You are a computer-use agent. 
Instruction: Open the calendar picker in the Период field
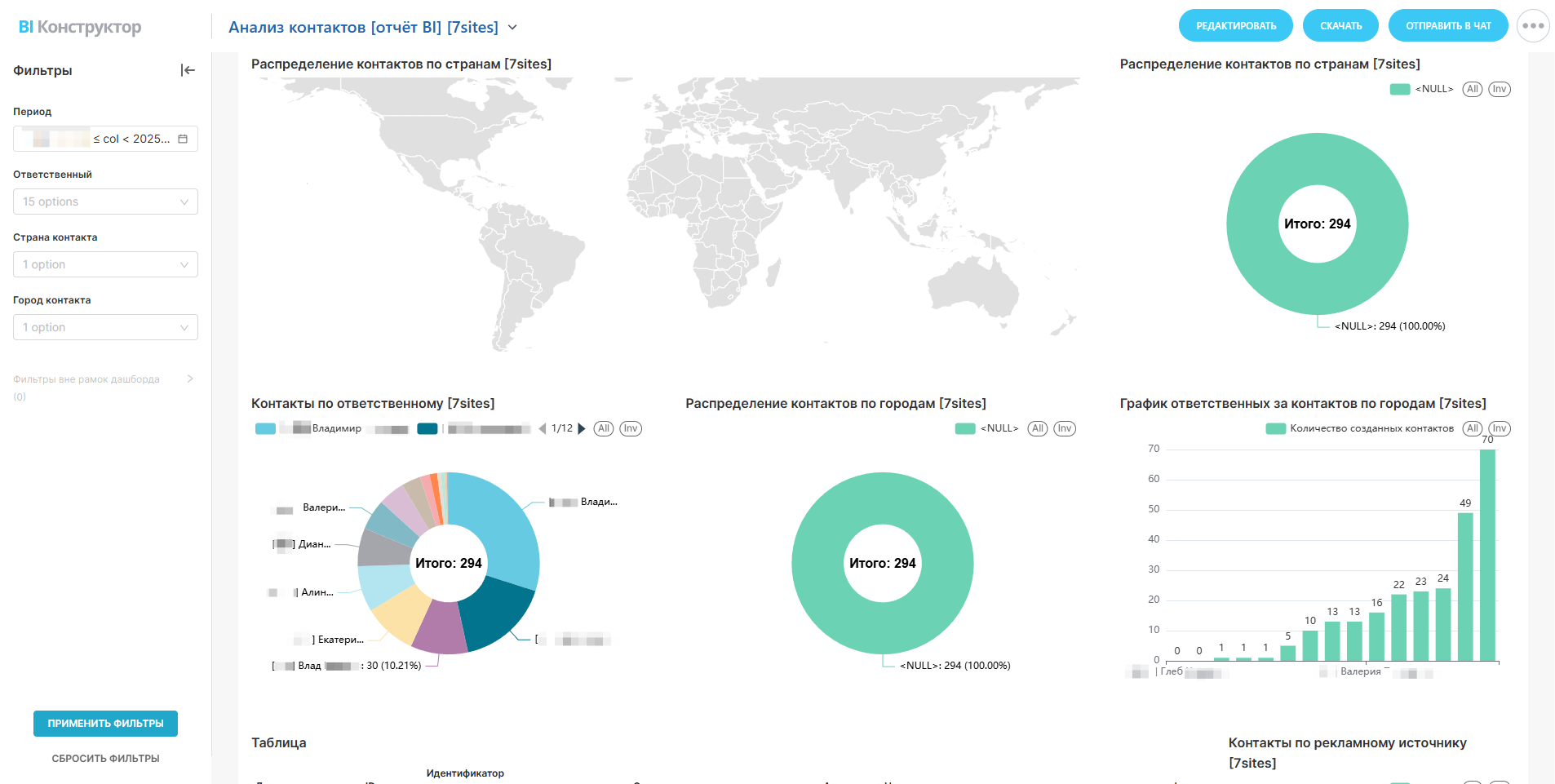tap(183, 139)
